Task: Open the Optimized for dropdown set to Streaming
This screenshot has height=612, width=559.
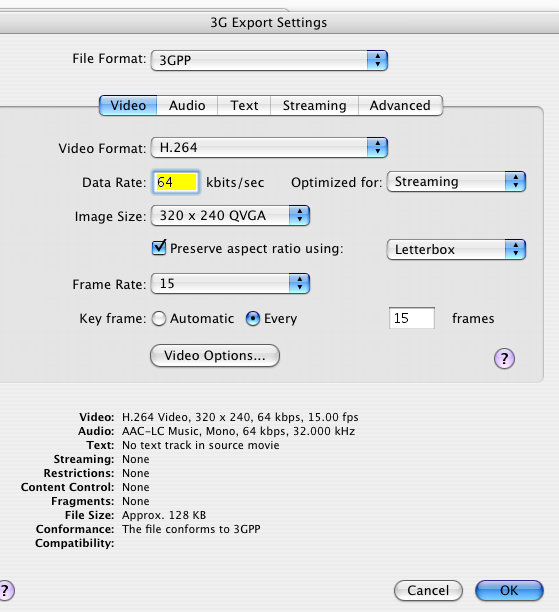Action: tap(456, 181)
